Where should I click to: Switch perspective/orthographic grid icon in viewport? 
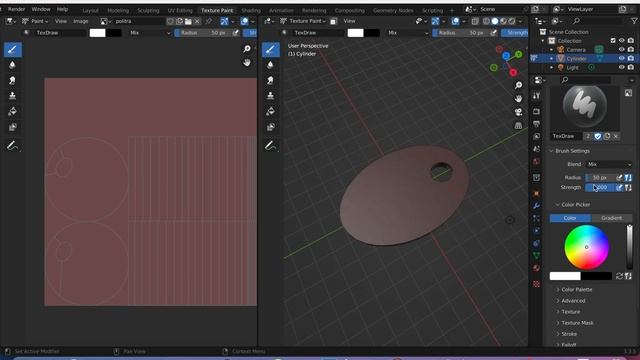click(518, 125)
